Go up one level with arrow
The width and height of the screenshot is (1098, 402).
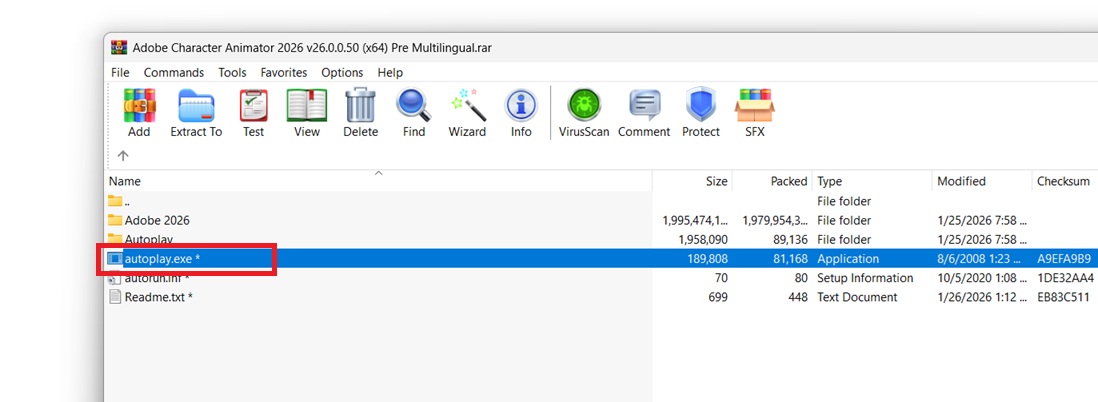point(123,155)
